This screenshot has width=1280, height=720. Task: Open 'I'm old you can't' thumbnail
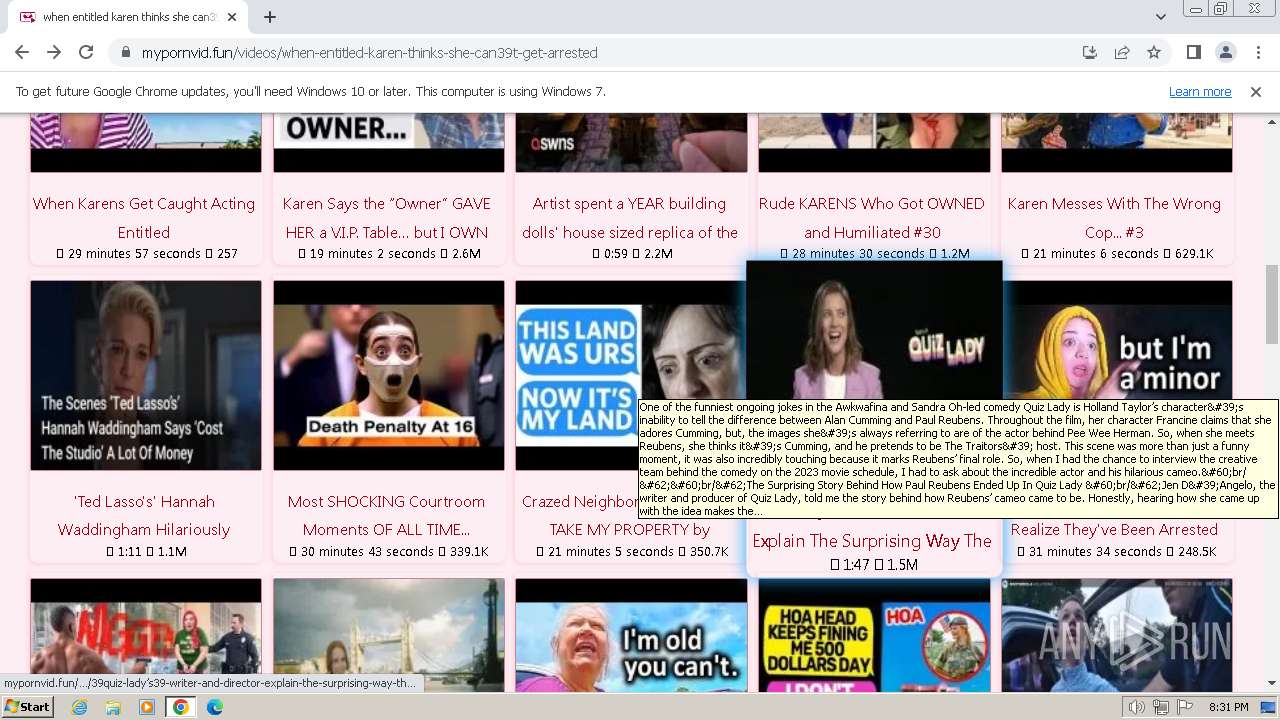[x=631, y=635]
